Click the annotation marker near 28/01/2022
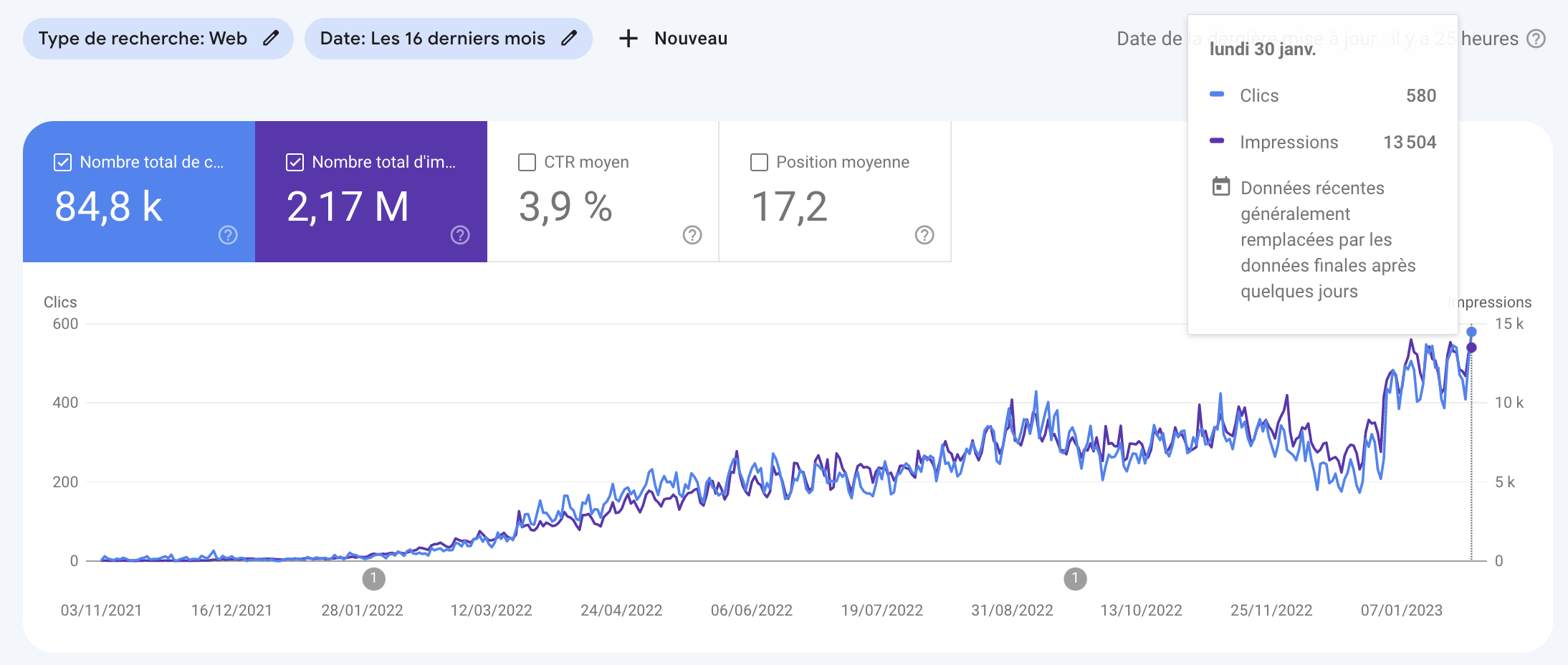1568x665 pixels. (373, 578)
